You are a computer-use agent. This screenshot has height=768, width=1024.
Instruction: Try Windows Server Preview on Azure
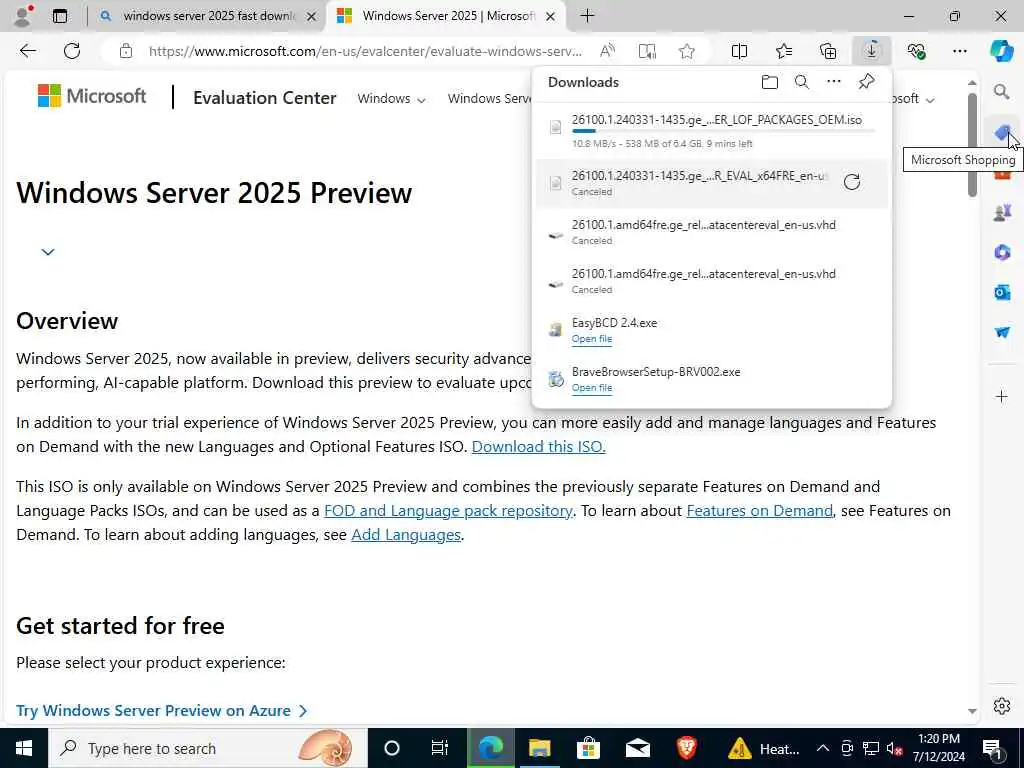pos(162,711)
